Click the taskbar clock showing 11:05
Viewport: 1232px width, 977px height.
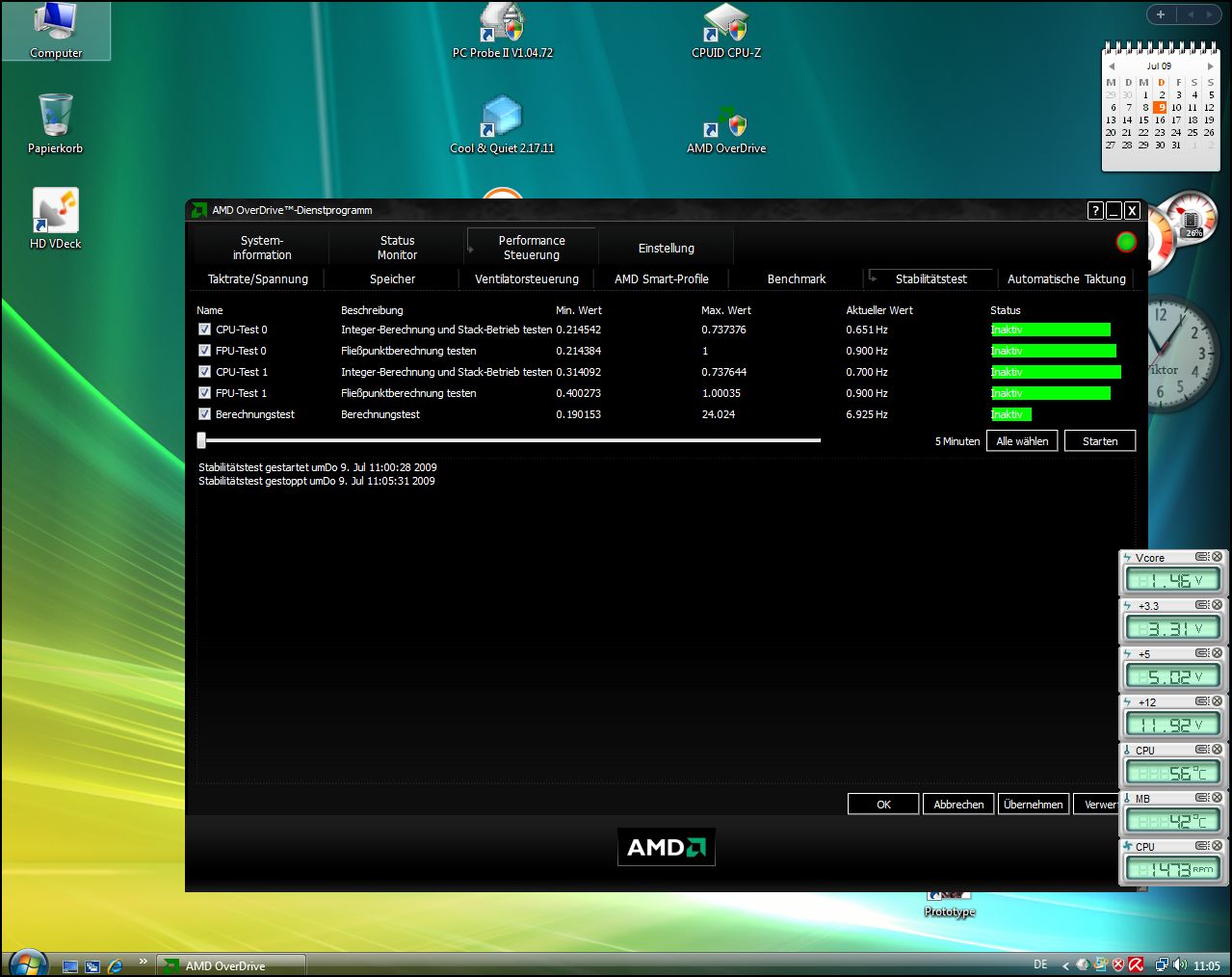1206,965
